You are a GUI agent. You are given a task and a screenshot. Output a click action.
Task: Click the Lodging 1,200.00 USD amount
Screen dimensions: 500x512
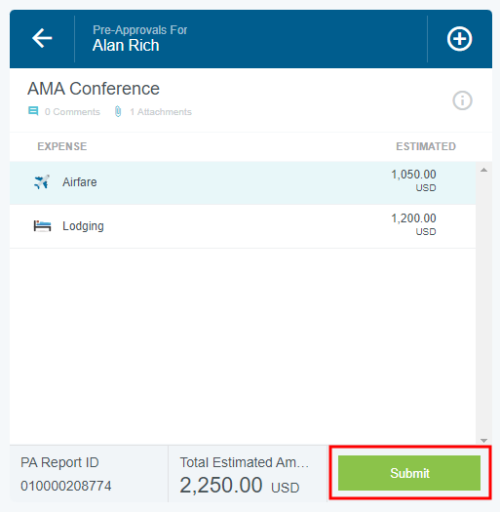point(414,224)
